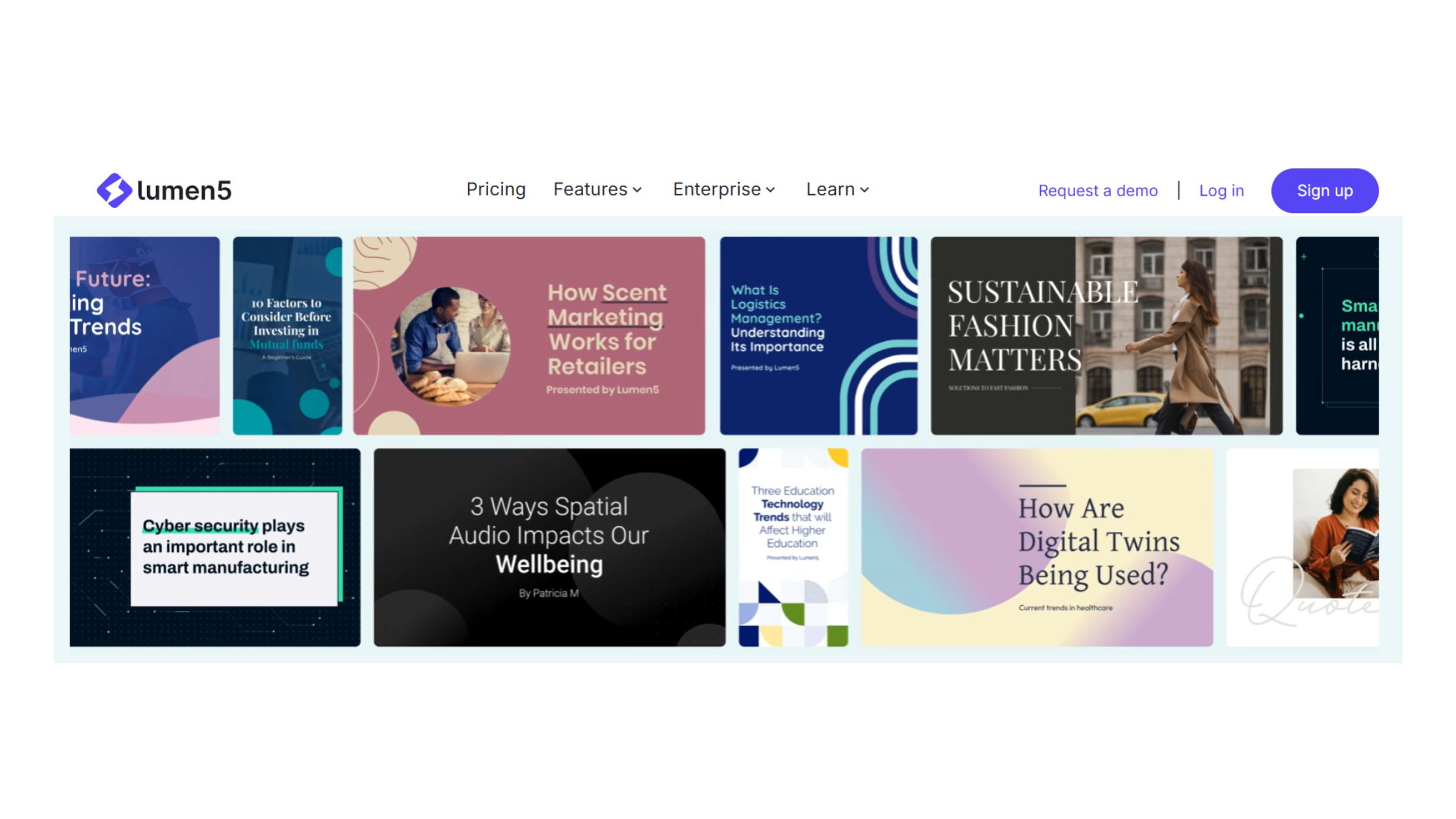Click the Sign up button
The height and width of the screenshot is (819, 1456).
pyautogui.click(x=1325, y=191)
